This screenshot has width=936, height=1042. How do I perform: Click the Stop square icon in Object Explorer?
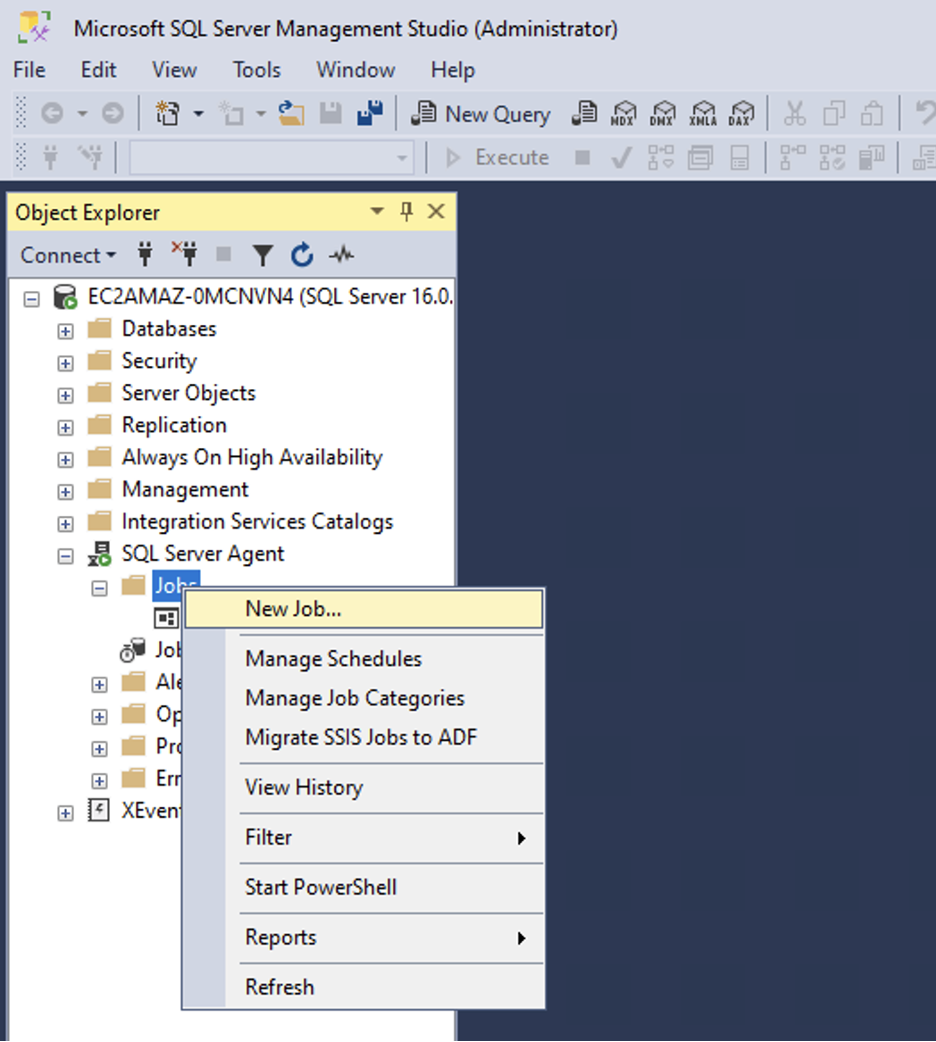point(223,255)
